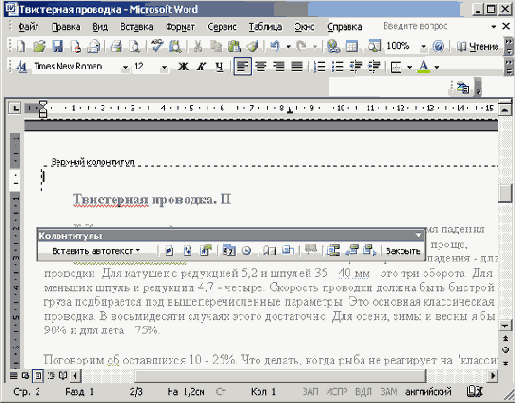Toggle ЗАП macro recording in status bar

coord(310,391)
